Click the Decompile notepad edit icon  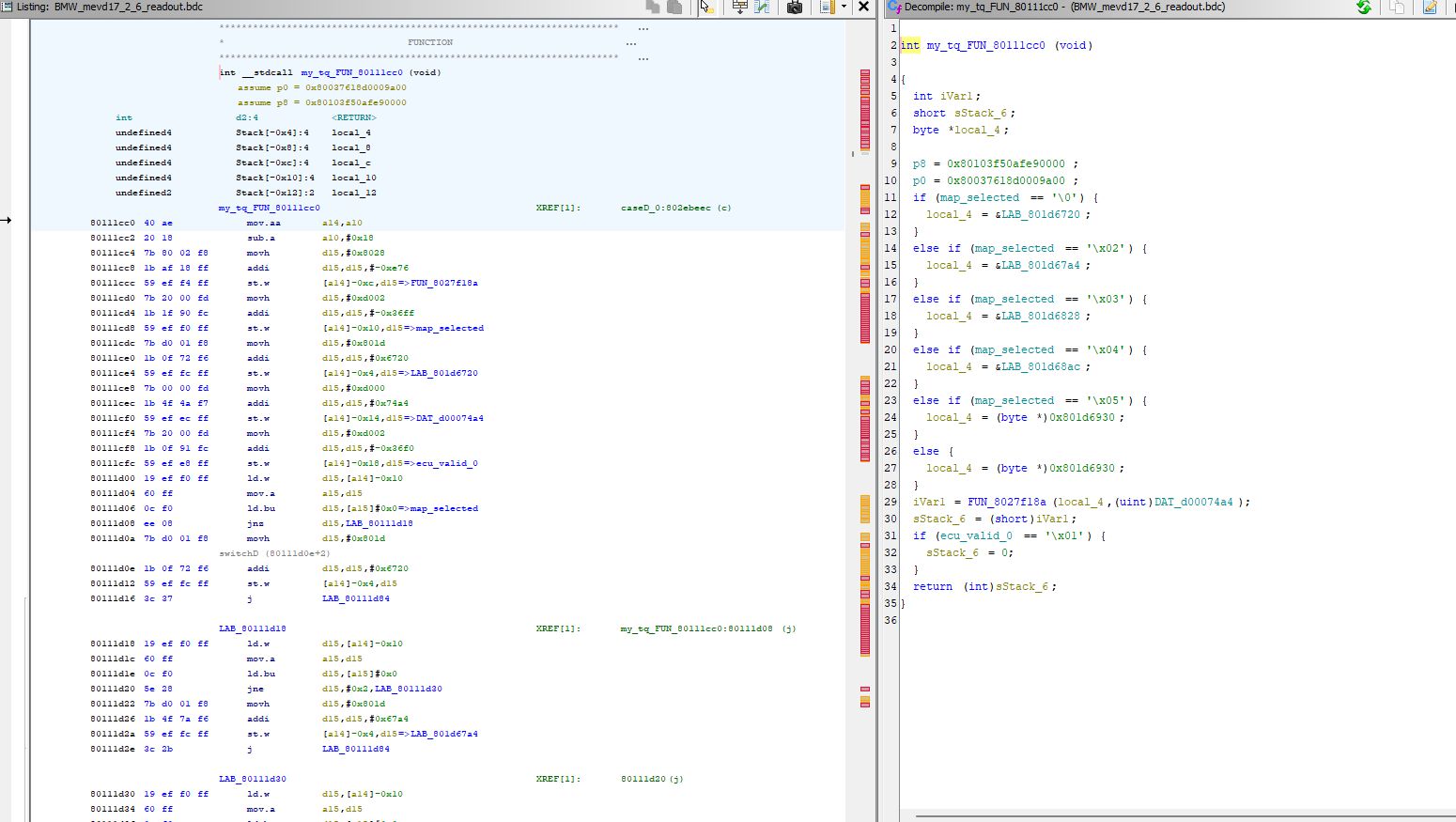coord(1430,8)
